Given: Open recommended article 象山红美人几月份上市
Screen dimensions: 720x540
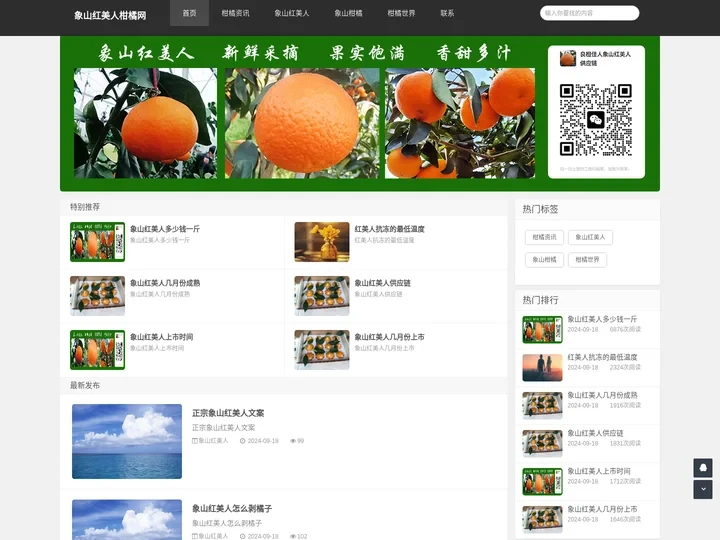Looking at the screenshot, I should point(389,337).
